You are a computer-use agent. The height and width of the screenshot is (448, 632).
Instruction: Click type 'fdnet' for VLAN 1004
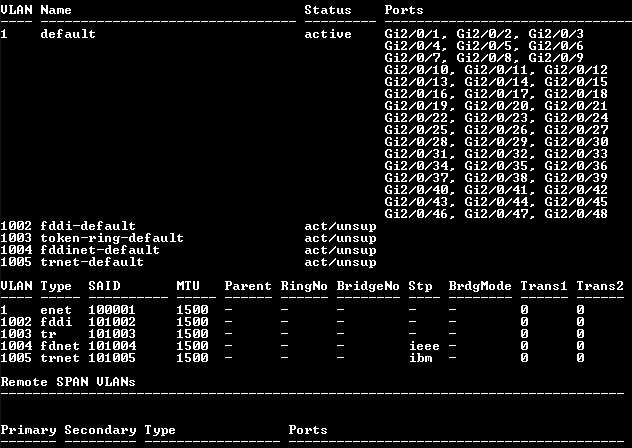click(60, 346)
